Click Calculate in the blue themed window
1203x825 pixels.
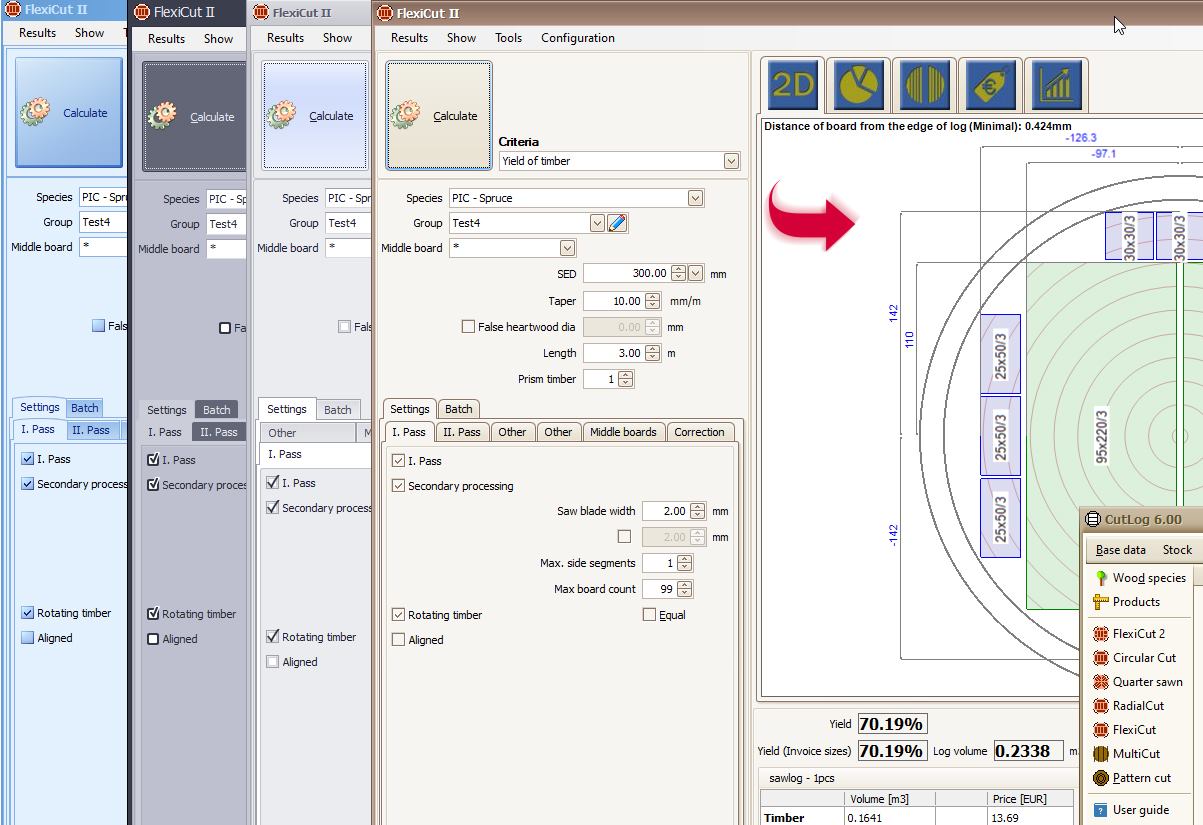[x=69, y=113]
